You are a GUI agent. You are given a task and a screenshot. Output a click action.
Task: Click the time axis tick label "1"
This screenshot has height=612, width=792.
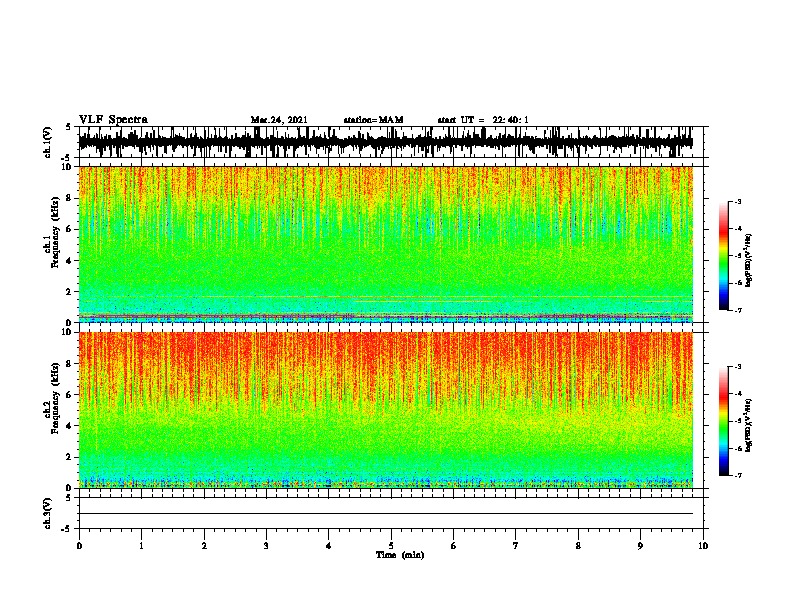pyautogui.click(x=141, y=546)
